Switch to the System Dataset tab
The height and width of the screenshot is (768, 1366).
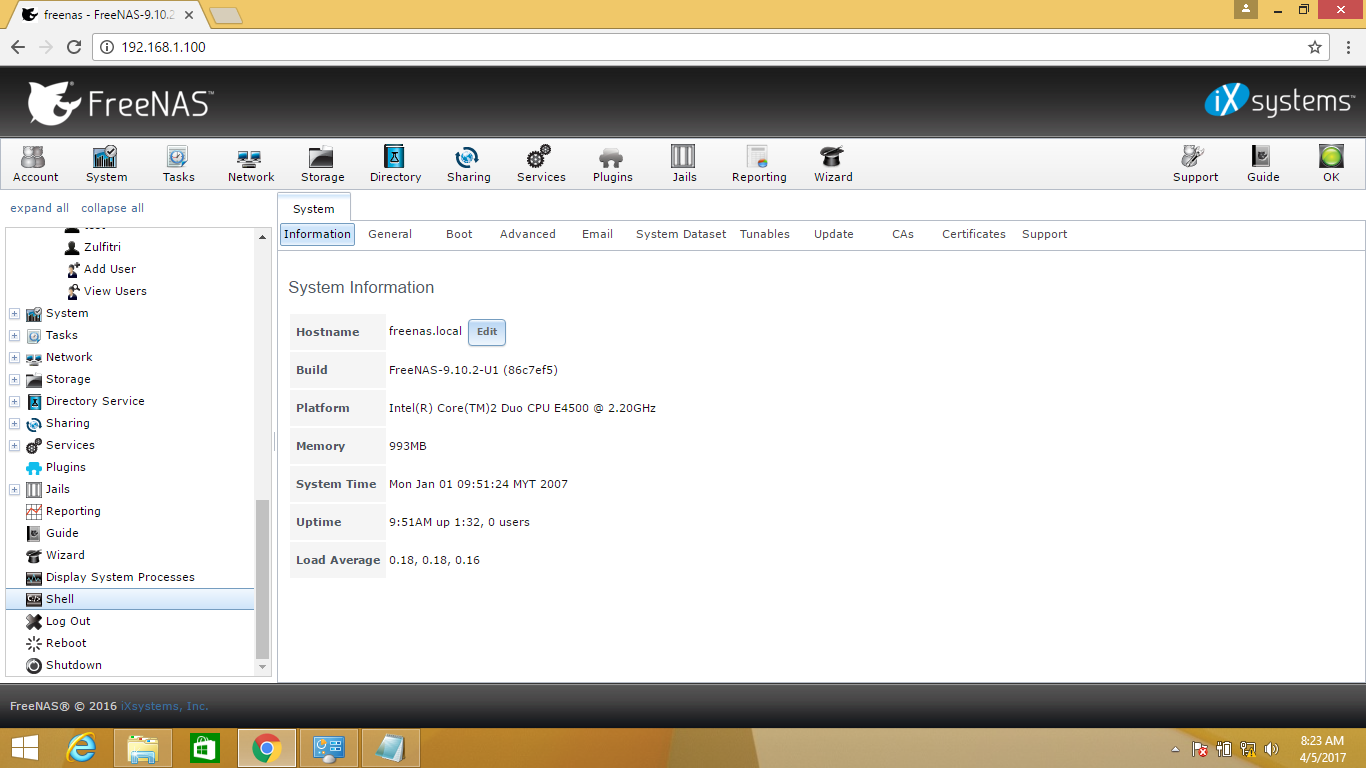[x=681, y=234]
